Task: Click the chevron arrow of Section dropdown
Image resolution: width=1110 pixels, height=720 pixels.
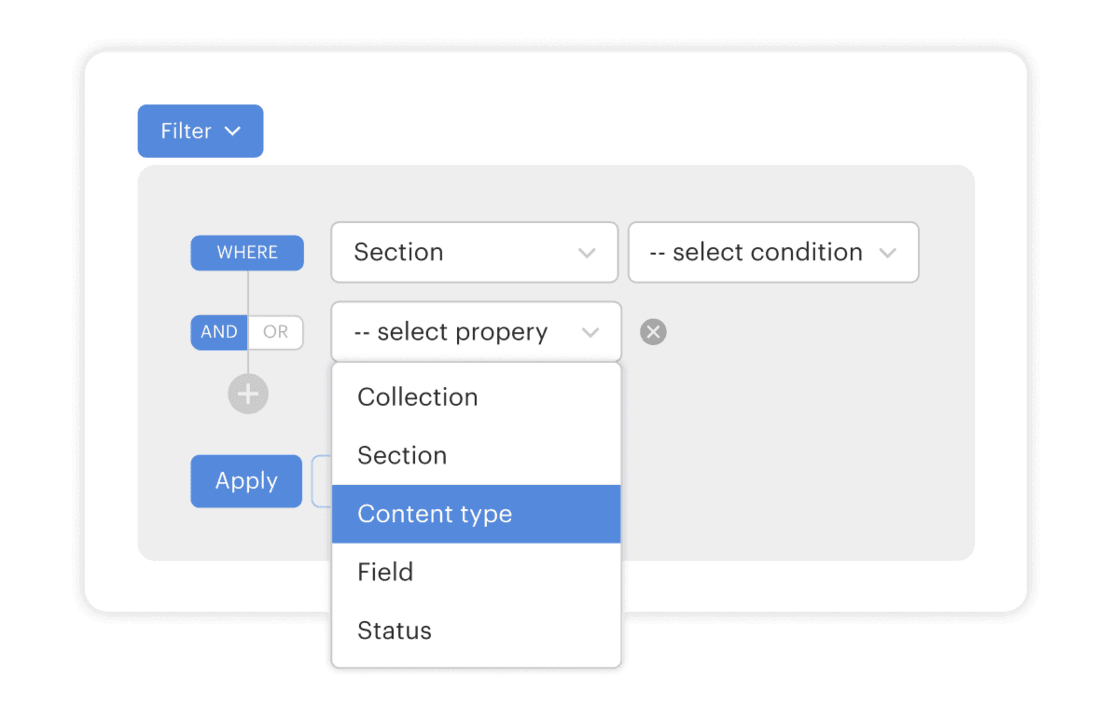Action: 587,253
